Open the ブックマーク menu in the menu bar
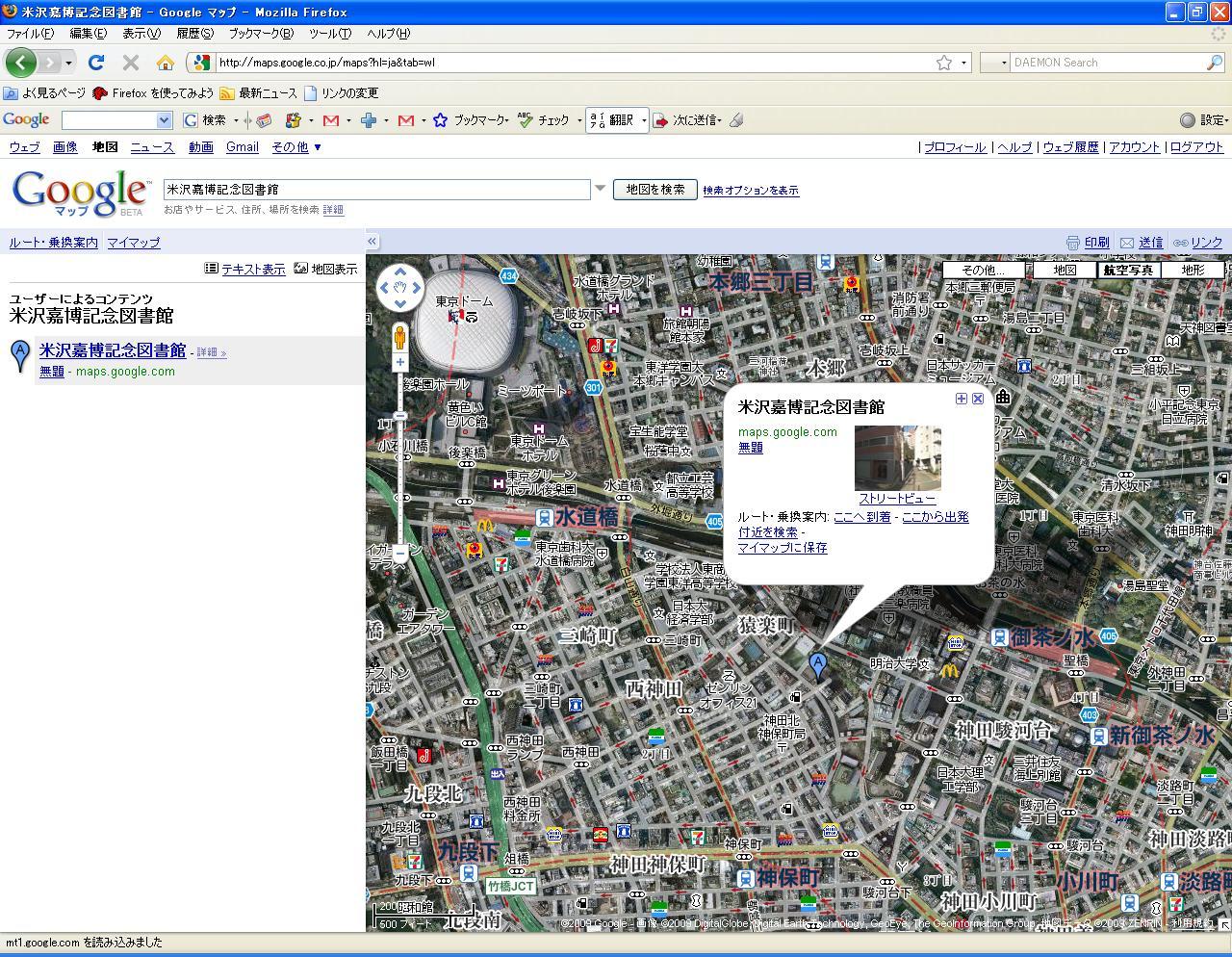Viewport: 1232px width, 957px height. click(x=260, y=34)
